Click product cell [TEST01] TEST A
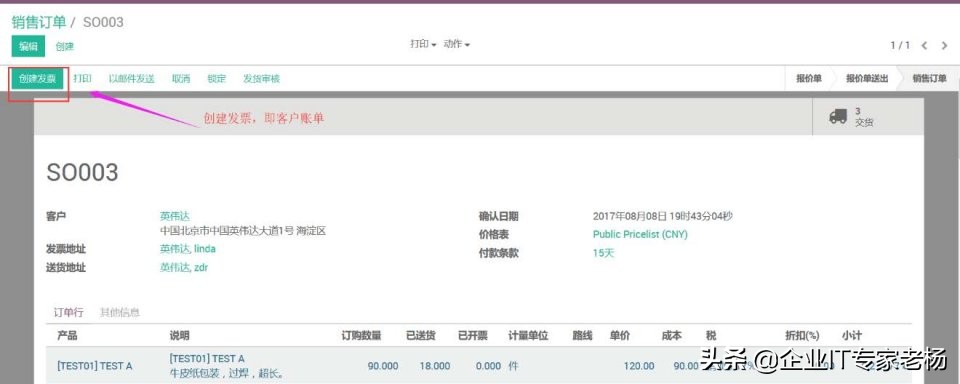 pos(94,366)
